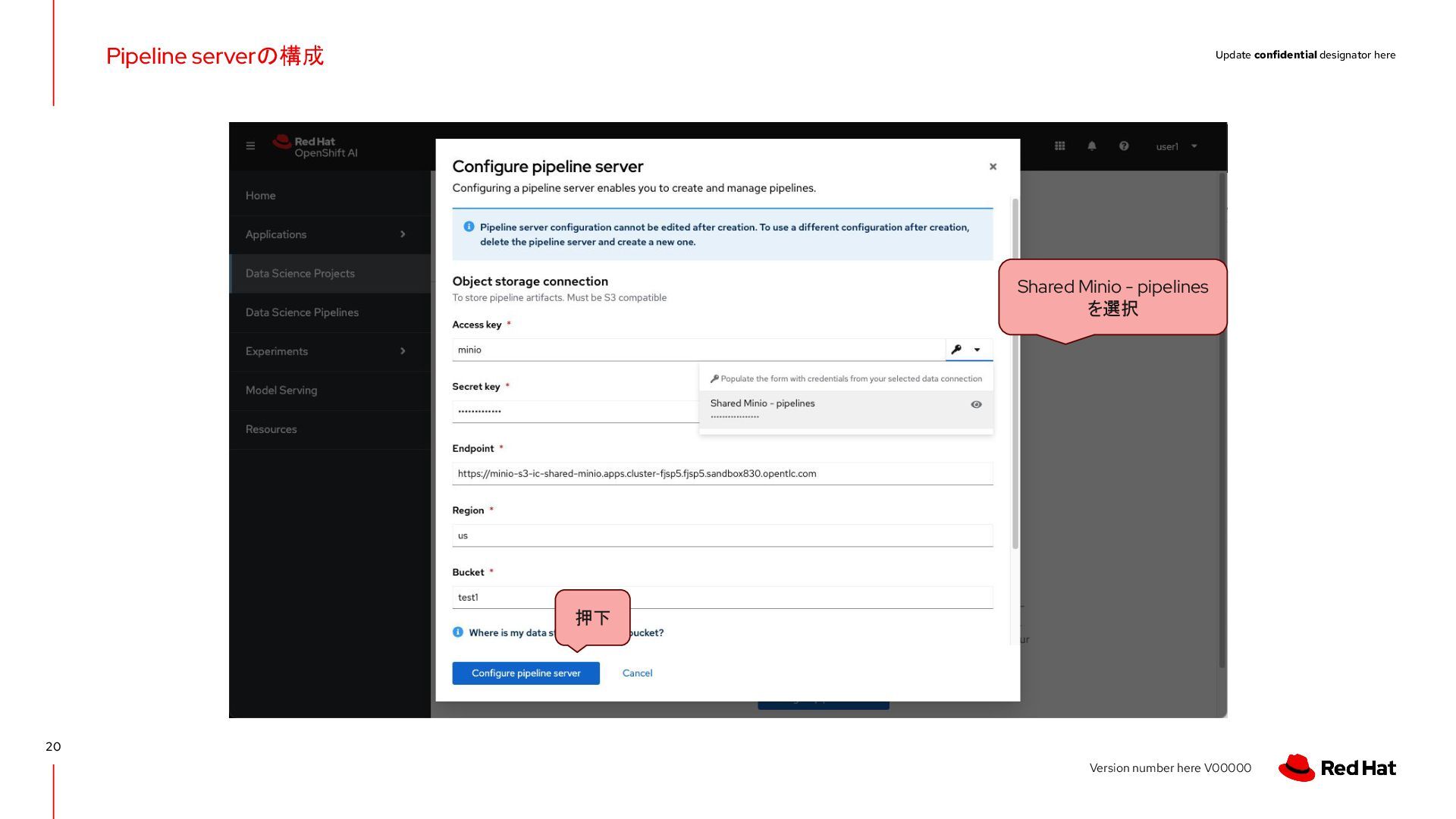Viewport: 1456px width, 819px height.
Task: Select Shared Minio - pipelines data connection
Action: [x=846, y=409]
